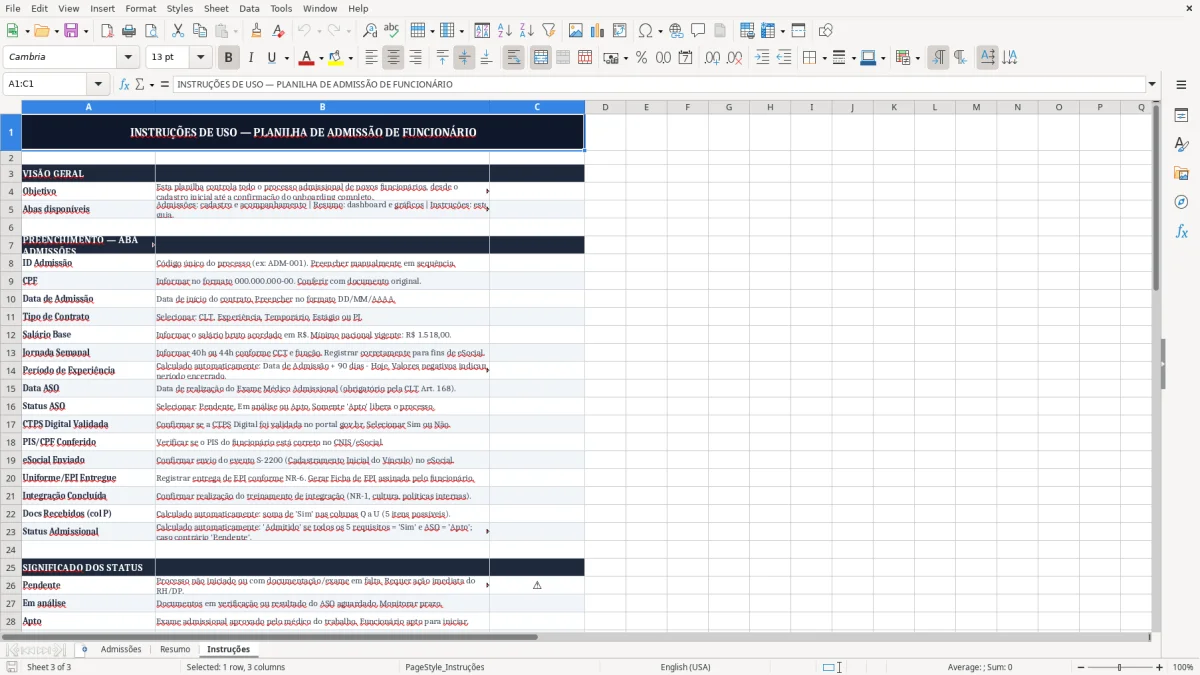This screenshot has height=675, width=1200.
Task: Insert a comment
Action: click(697, 31)
